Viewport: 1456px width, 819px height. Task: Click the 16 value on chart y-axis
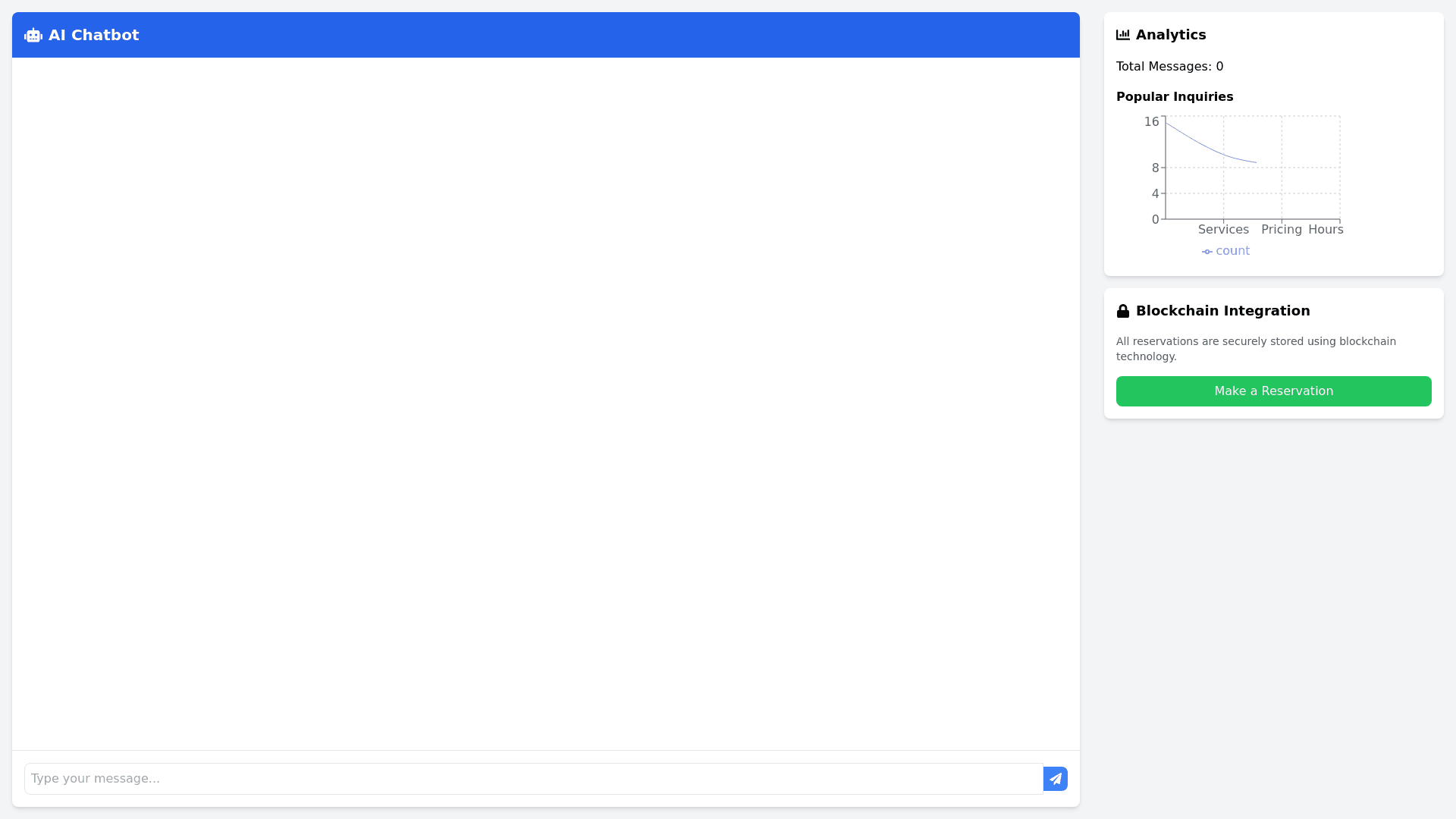click(1151, 122)
